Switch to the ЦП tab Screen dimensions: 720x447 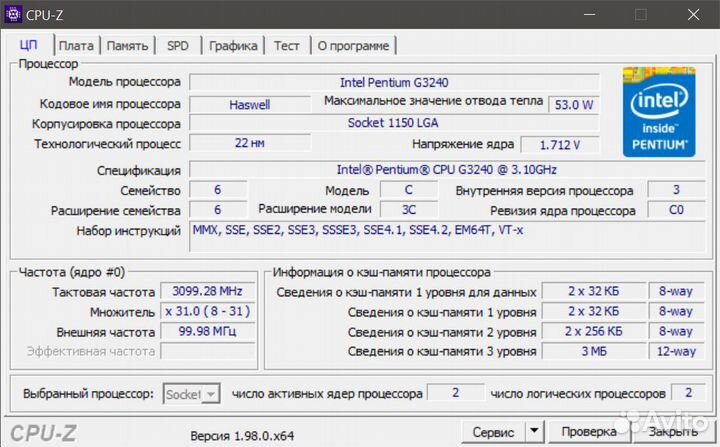28,45
